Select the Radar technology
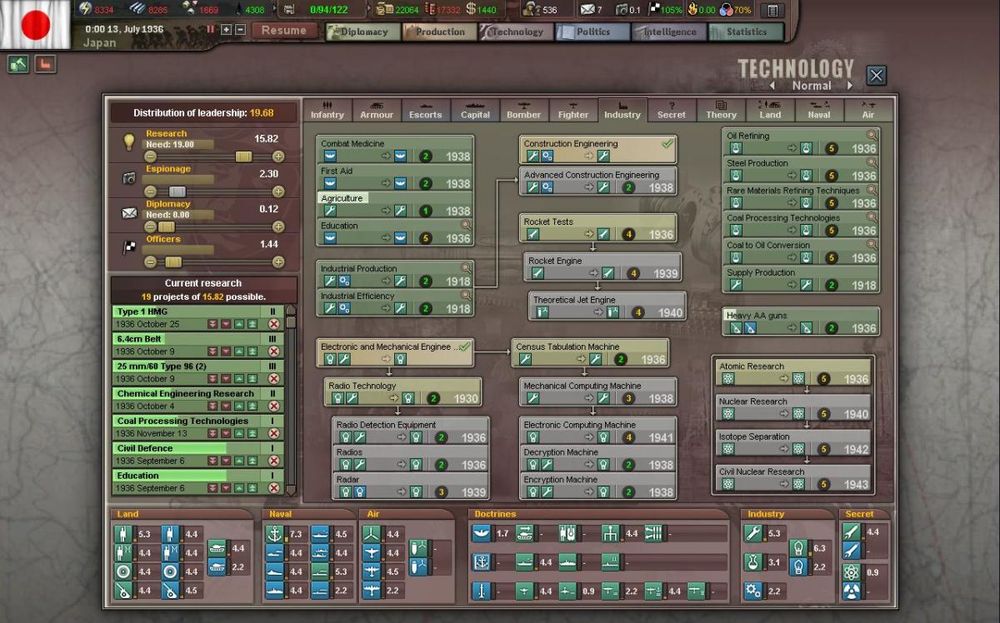 (411, 485)
